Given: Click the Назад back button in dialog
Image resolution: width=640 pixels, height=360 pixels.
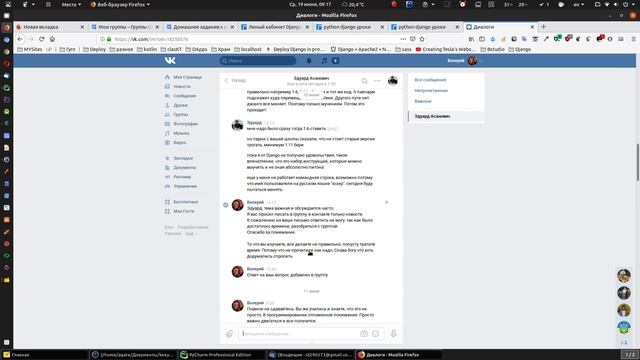Looking at the screenshot, I should pos(235,80).
